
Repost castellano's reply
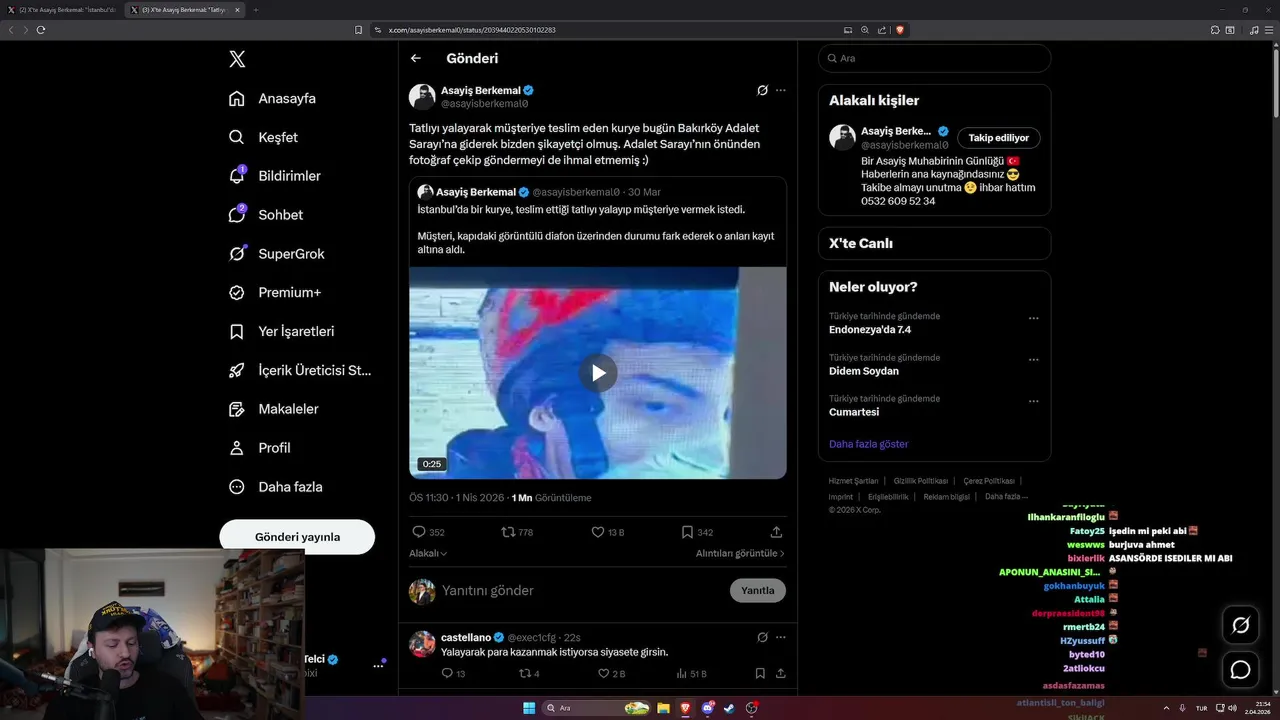tap(530, 674)
